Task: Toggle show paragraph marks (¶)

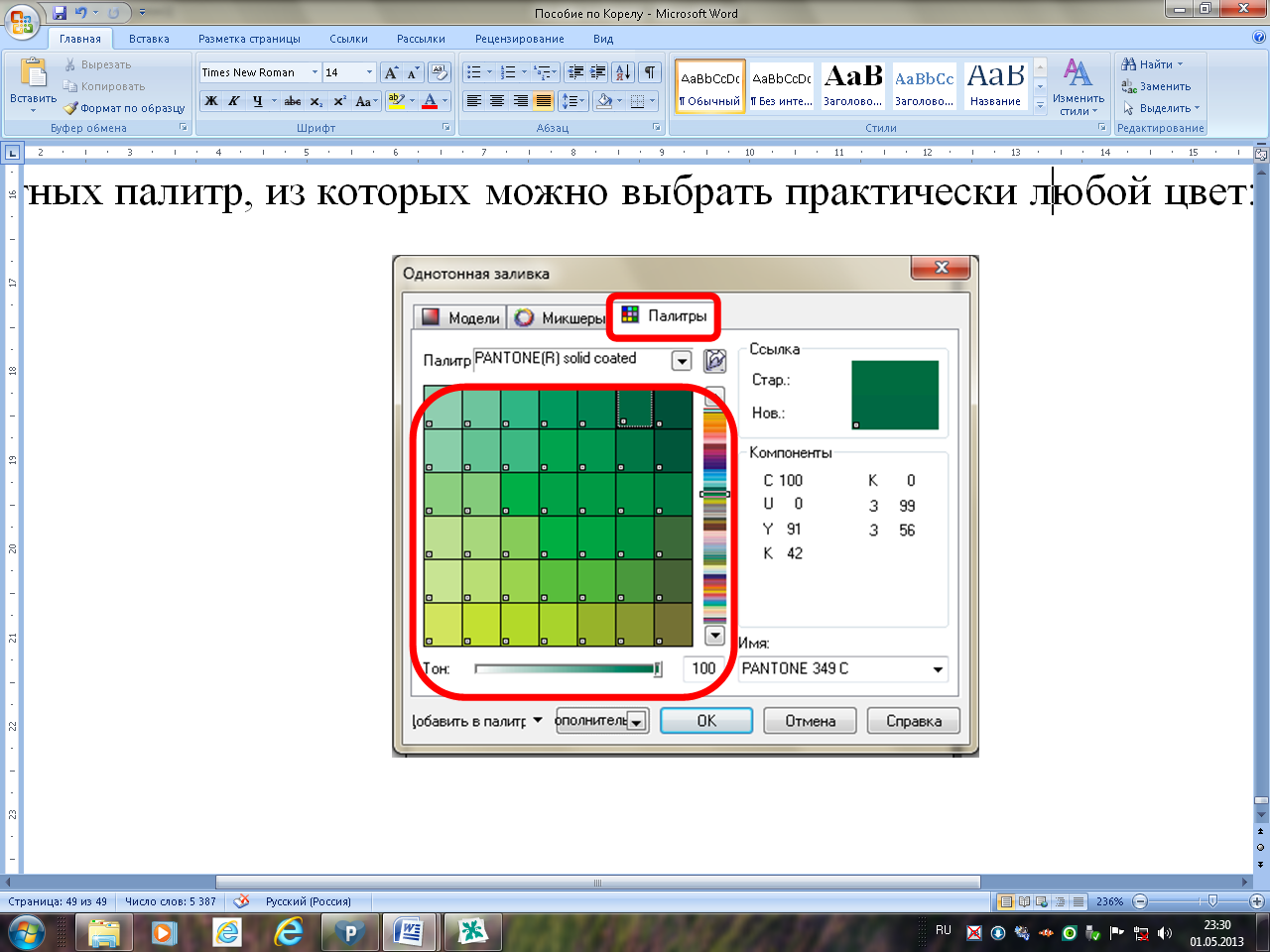Action: coord(650,72)
